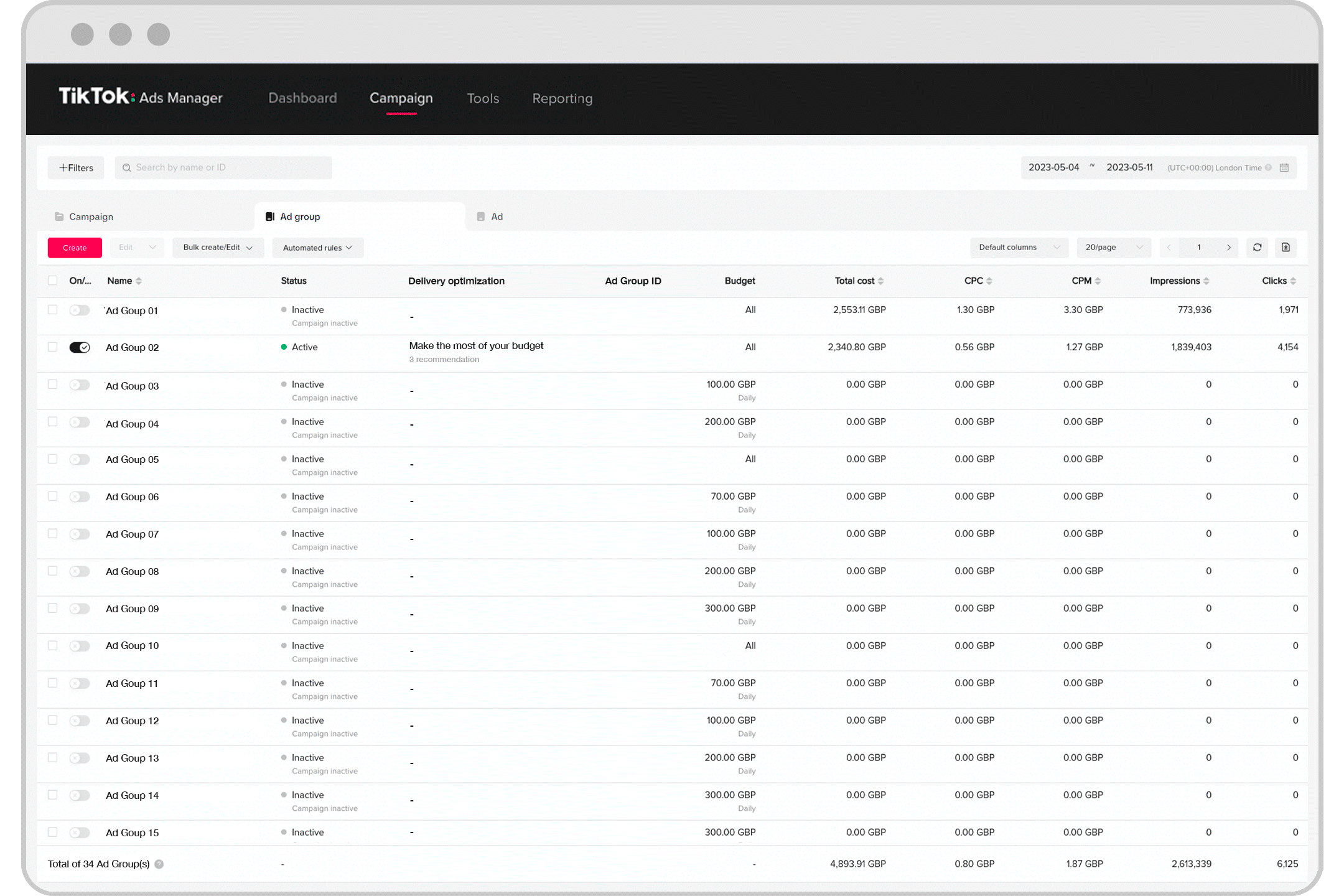Sort table by Name arrows
This screenshot has width=1344, height=896.
(139, 281)
